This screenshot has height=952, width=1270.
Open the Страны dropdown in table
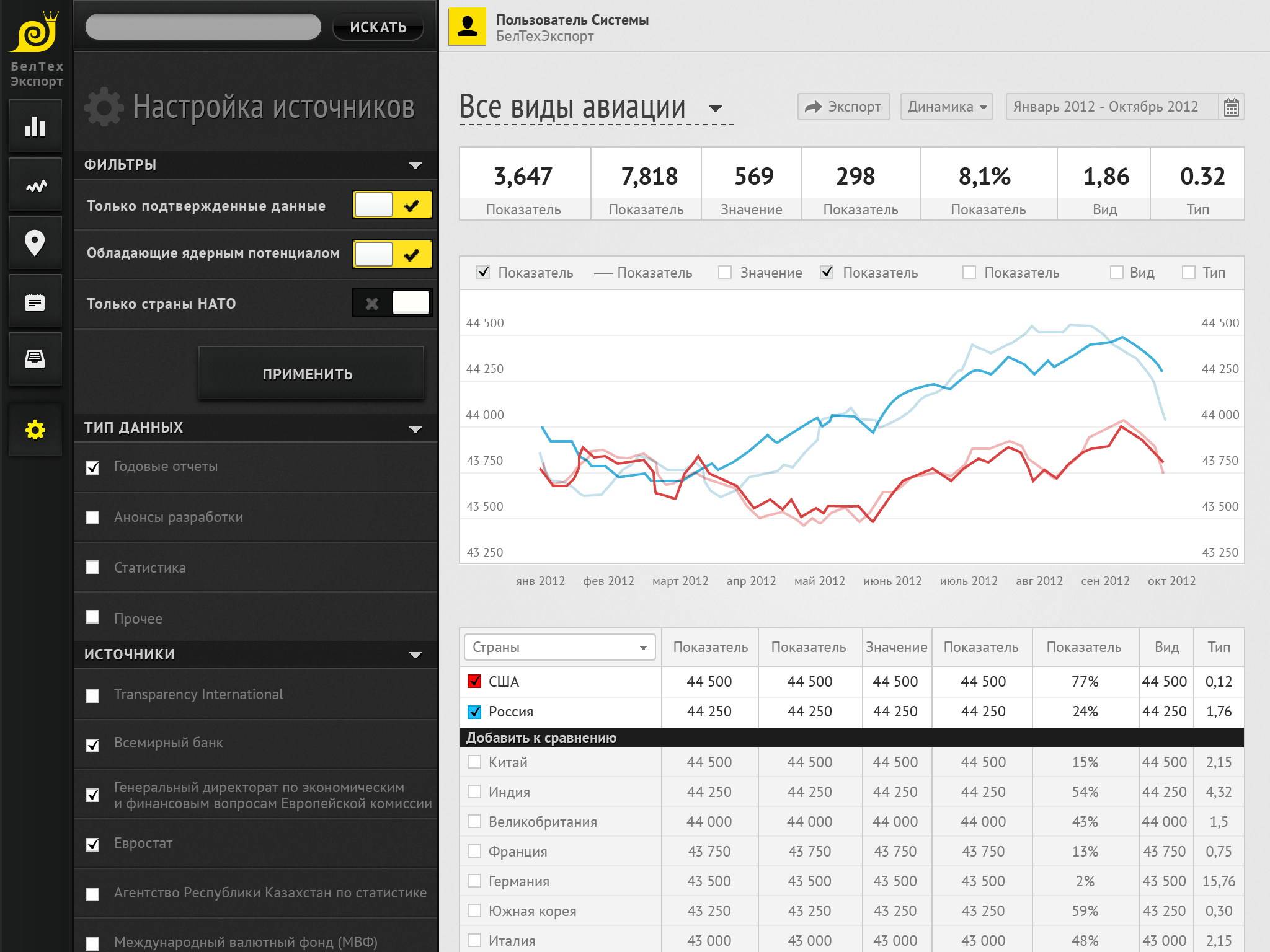tap(559, 647)
